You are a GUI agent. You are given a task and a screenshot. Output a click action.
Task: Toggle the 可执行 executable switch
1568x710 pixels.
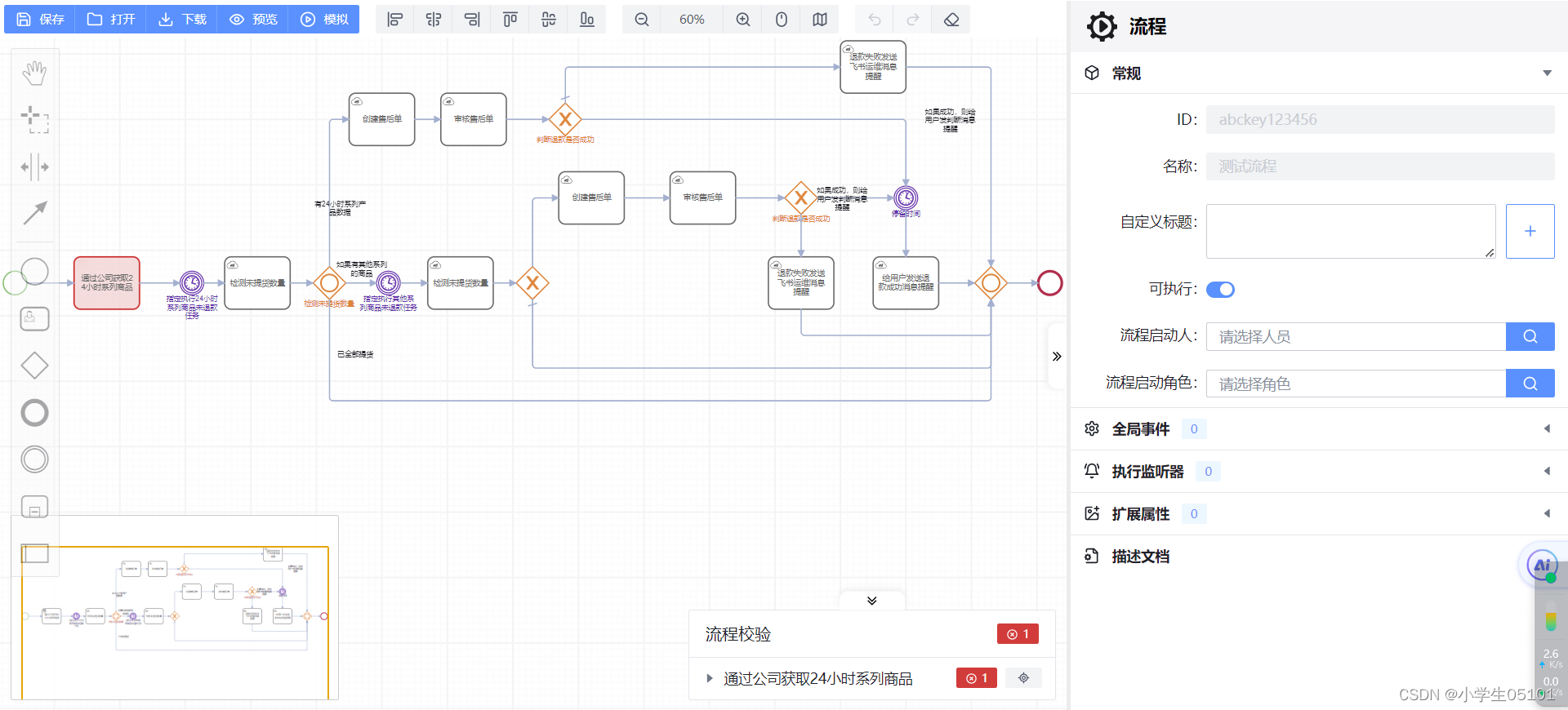[x=1220, y=290]
